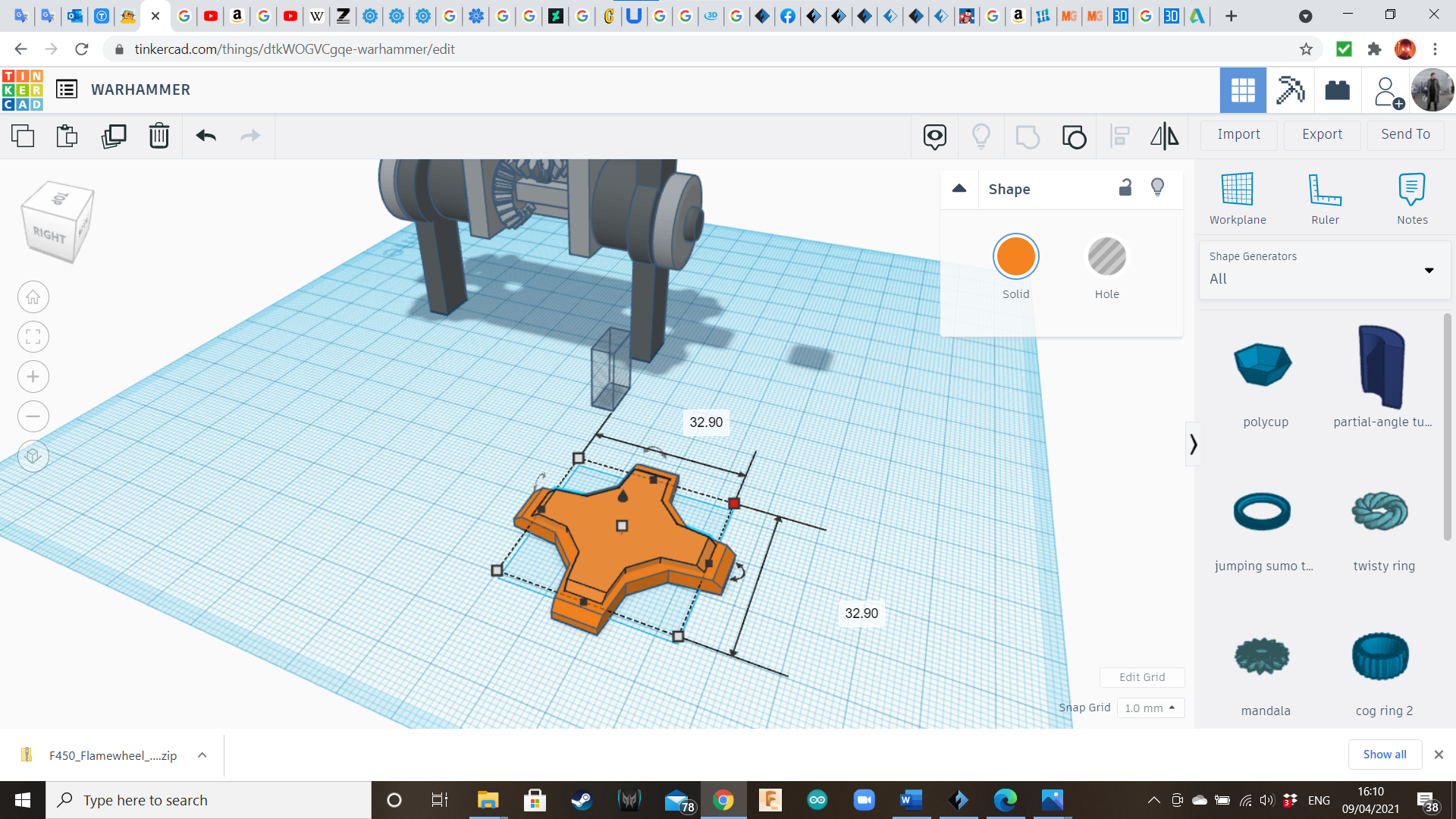Screen dimensions: 1456x819
Task: Click the Solid orange color swatch
Action: 1015,257
